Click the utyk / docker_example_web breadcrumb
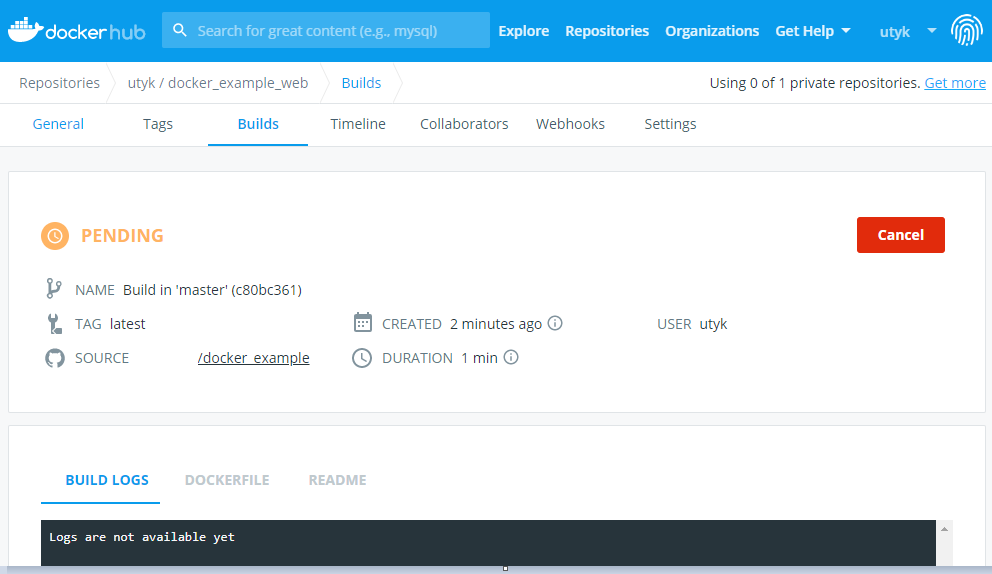Image resolution: width=992 pixels, height=574 pixels. point(218,83)
